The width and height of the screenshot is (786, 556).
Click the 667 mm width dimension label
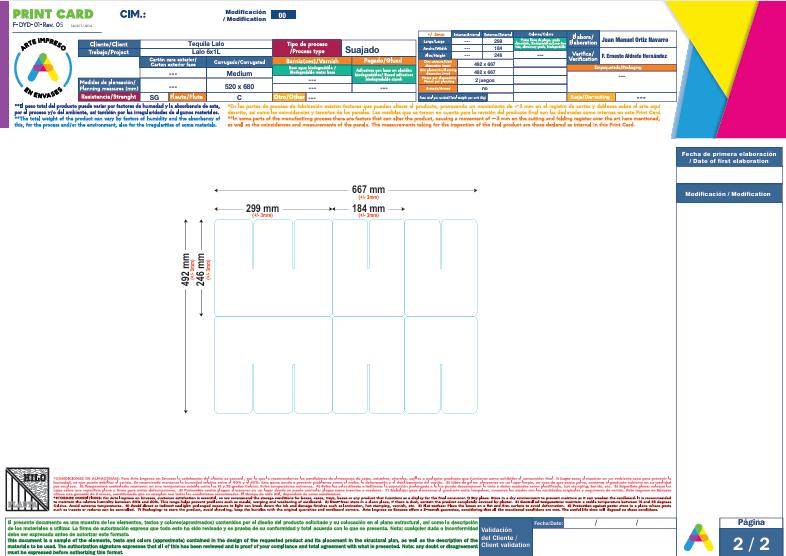pos(368,190)
